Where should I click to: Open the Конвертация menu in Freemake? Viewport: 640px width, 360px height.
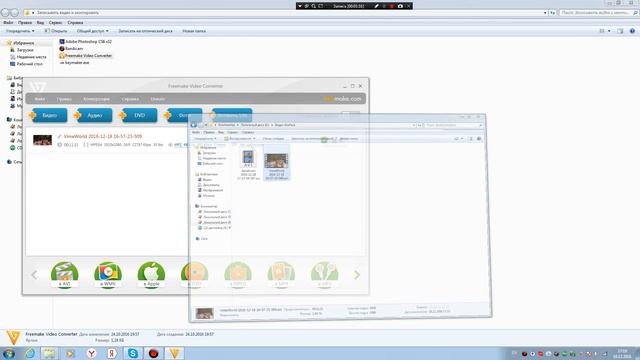pyautogui.click(x=96, y=99)
